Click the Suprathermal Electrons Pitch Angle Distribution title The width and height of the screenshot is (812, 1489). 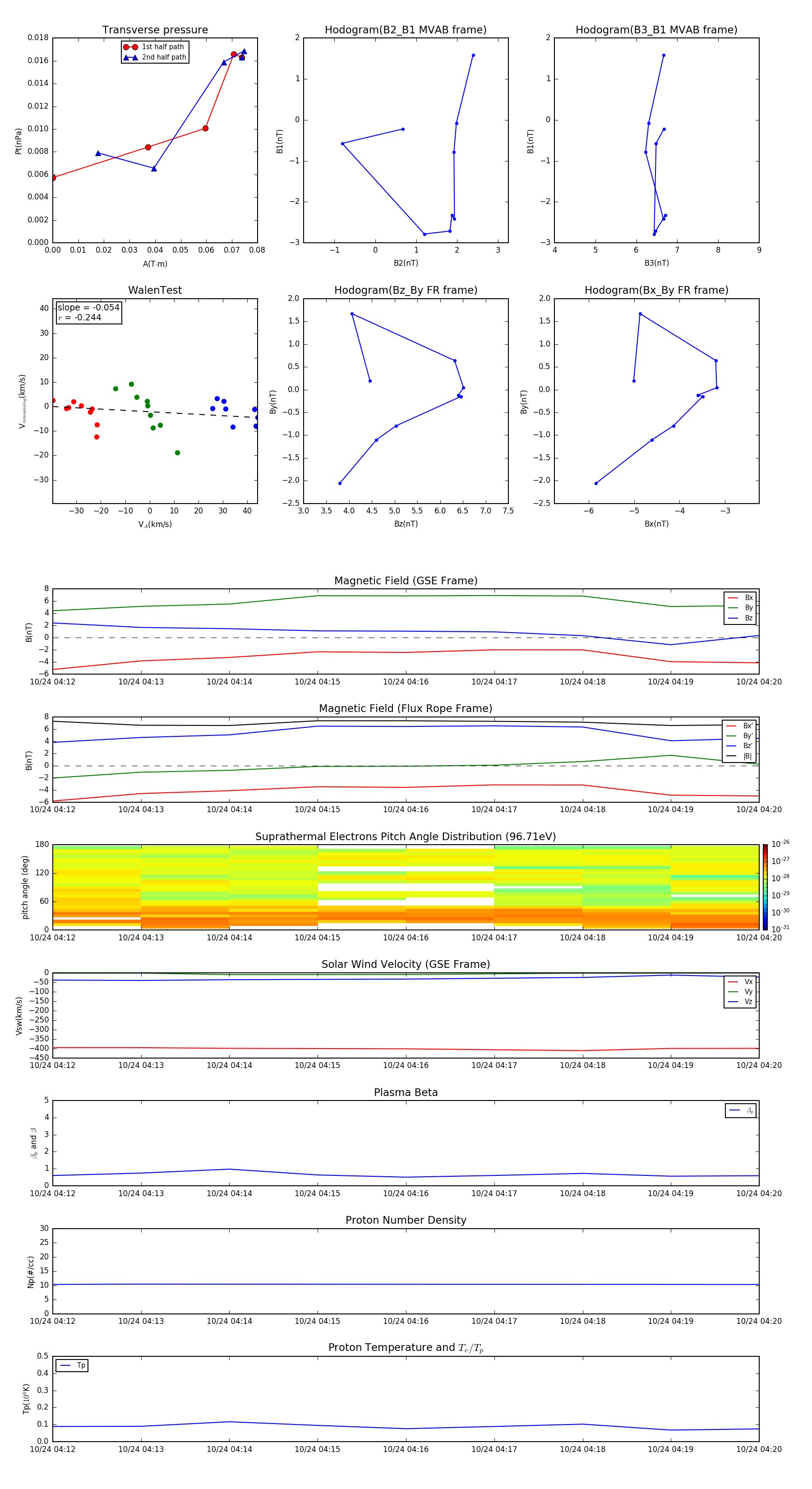tap(406, 837)
